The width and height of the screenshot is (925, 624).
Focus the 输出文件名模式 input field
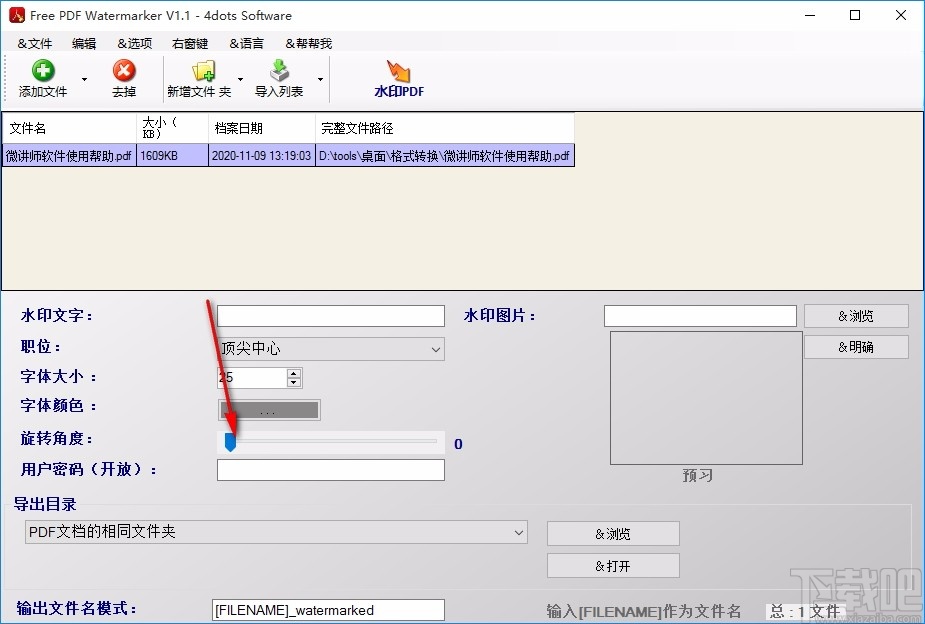[x=328, y=610]
